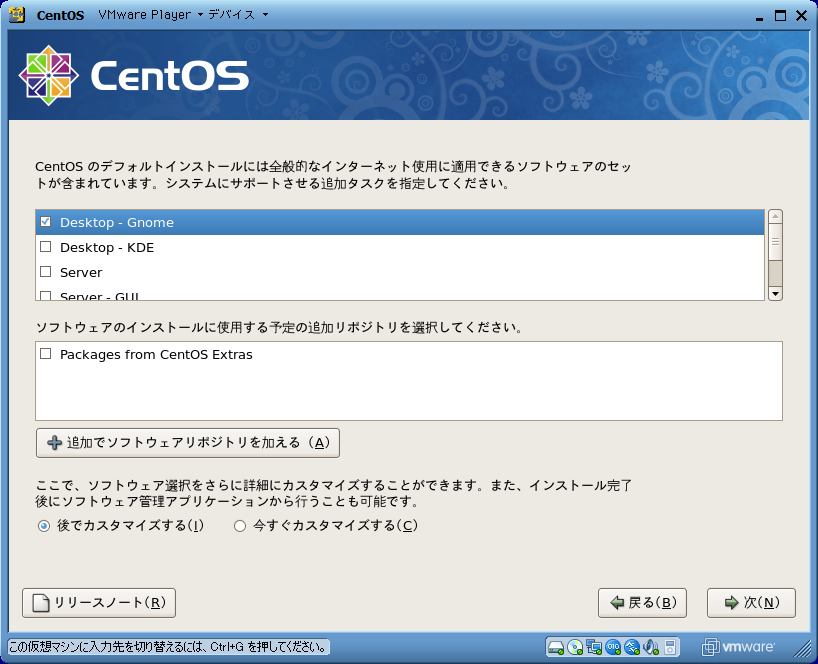Click the task list scrollbar thumb
This screenshot has width=818, height=664.
point(775,242)
